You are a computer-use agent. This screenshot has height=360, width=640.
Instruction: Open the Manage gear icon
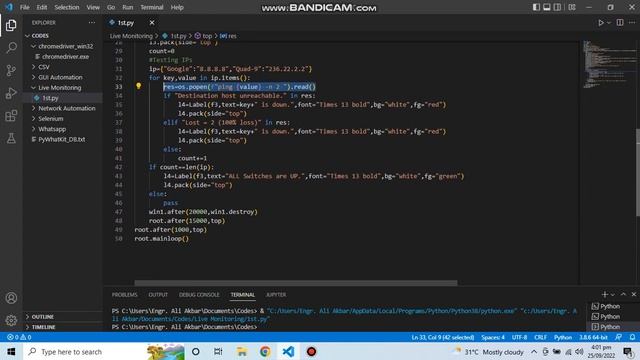click(11, 320)
